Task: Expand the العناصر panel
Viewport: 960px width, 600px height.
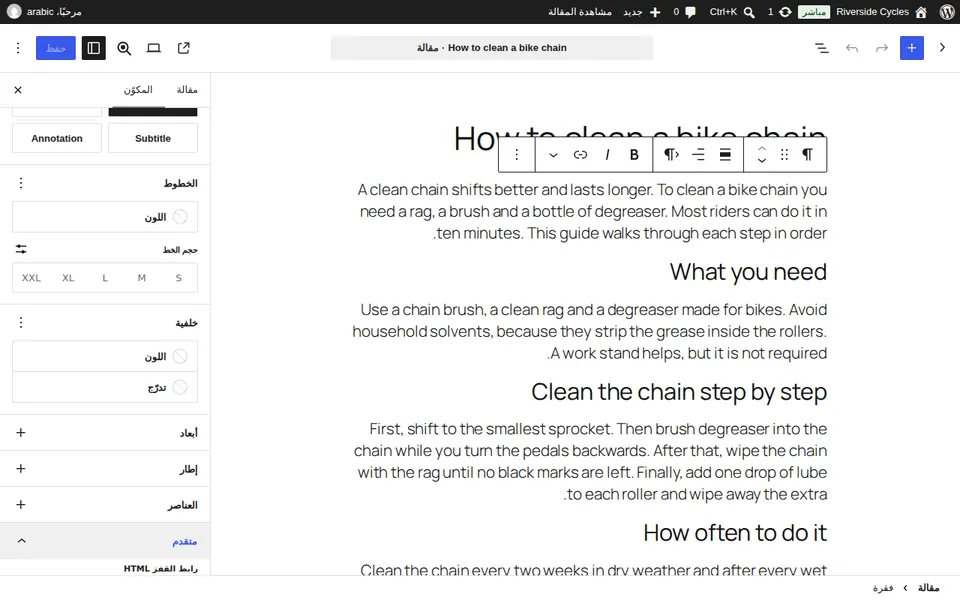Action: (x=105, y=505)
